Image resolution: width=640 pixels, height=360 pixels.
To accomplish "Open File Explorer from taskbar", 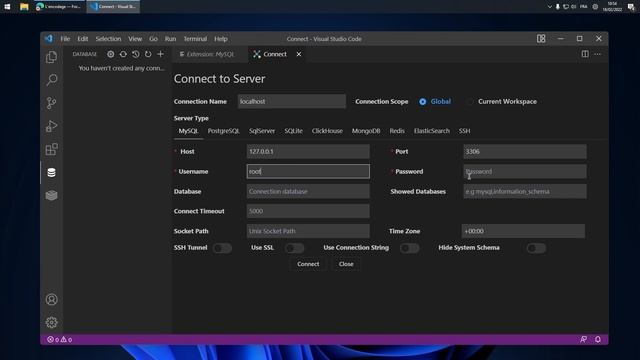I will click(24, 7).
